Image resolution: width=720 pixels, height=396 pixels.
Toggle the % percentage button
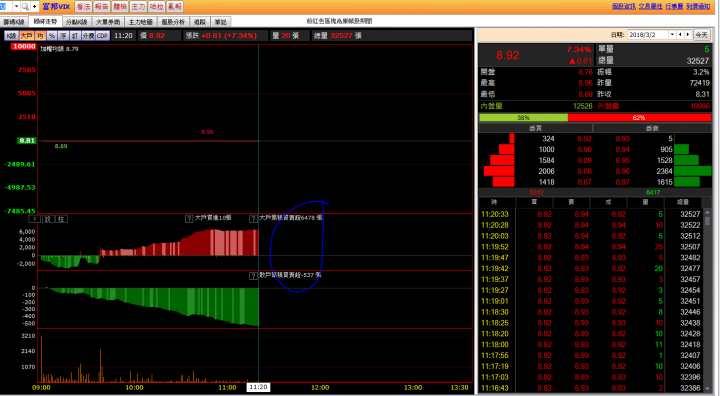pyautogui.click(x=52, y=36)
